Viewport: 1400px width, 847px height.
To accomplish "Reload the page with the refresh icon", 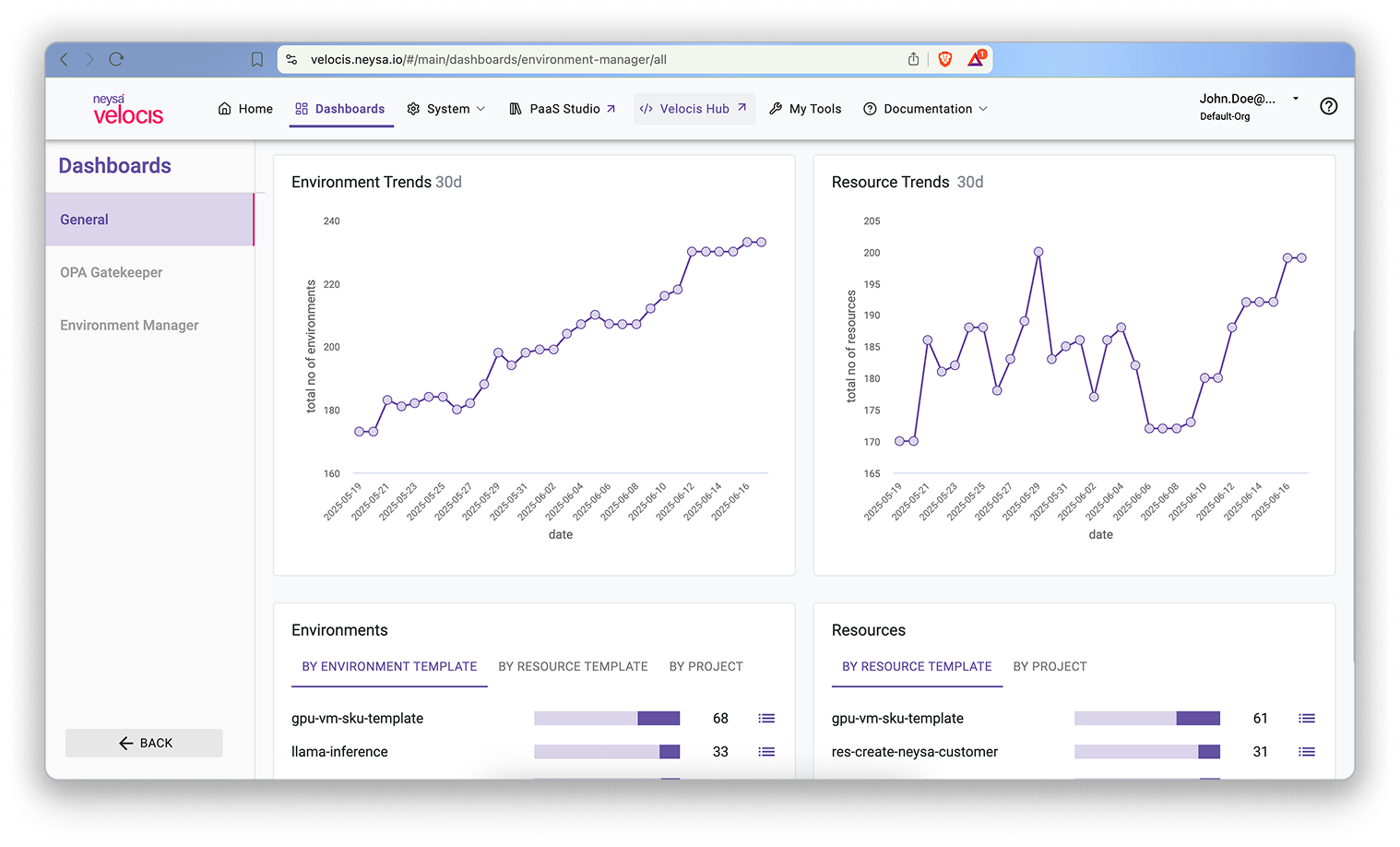I will 116,59.
